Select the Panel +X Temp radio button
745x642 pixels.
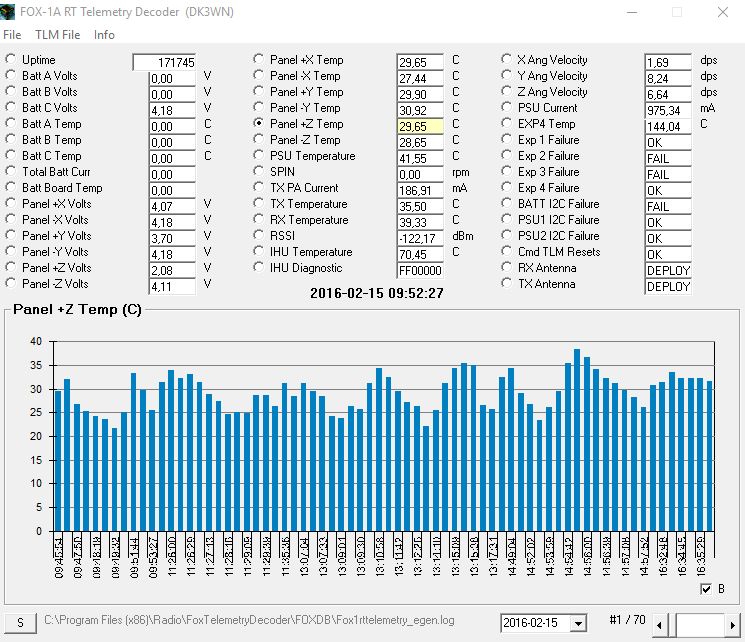(258, 59)
